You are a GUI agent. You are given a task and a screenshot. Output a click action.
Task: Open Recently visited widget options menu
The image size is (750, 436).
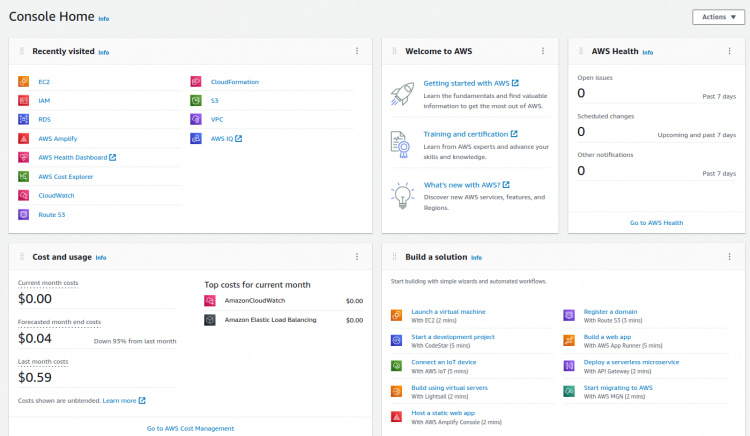[x=357, y=51]
